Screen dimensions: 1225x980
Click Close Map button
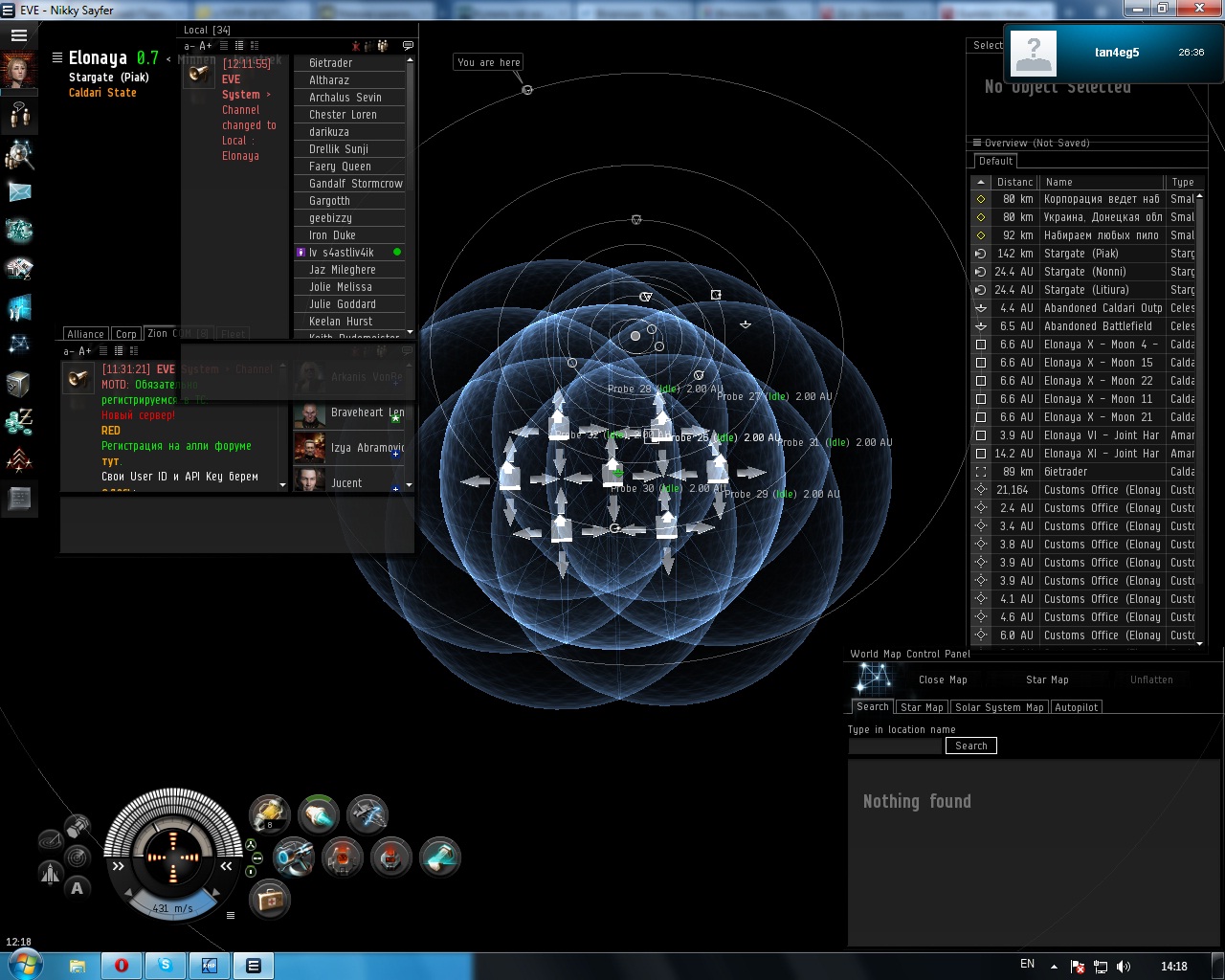[x=943, y=679]
